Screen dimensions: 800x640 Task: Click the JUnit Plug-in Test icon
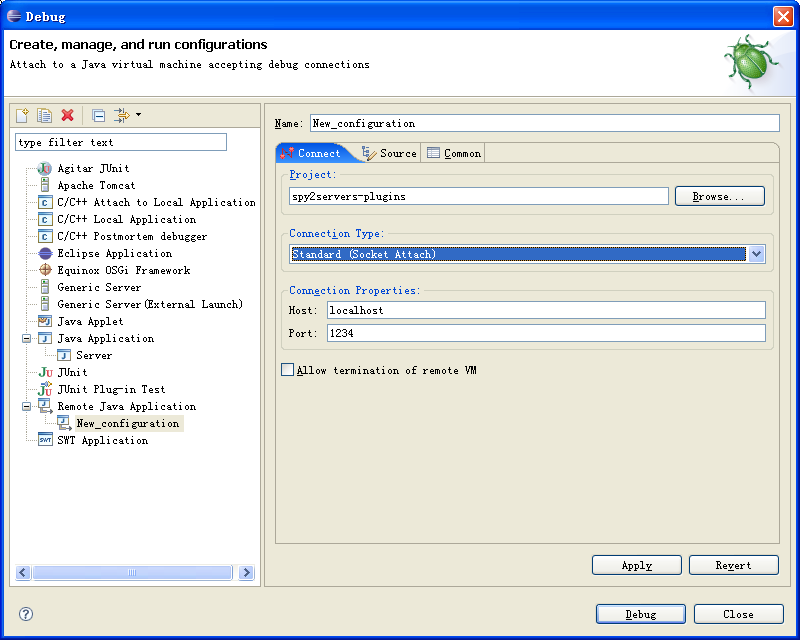pyautogui.click(x=45, y=389)
